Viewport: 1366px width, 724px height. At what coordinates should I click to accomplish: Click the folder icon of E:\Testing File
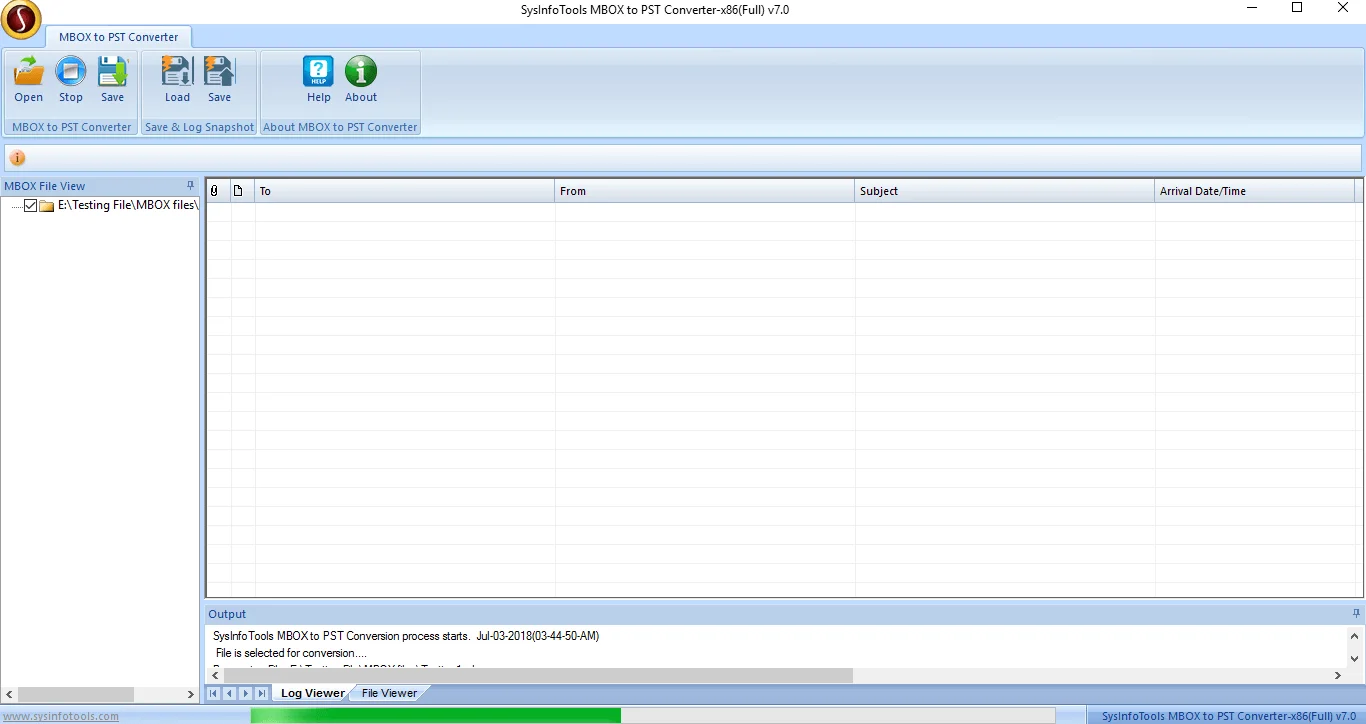click(x=46, y=206)
